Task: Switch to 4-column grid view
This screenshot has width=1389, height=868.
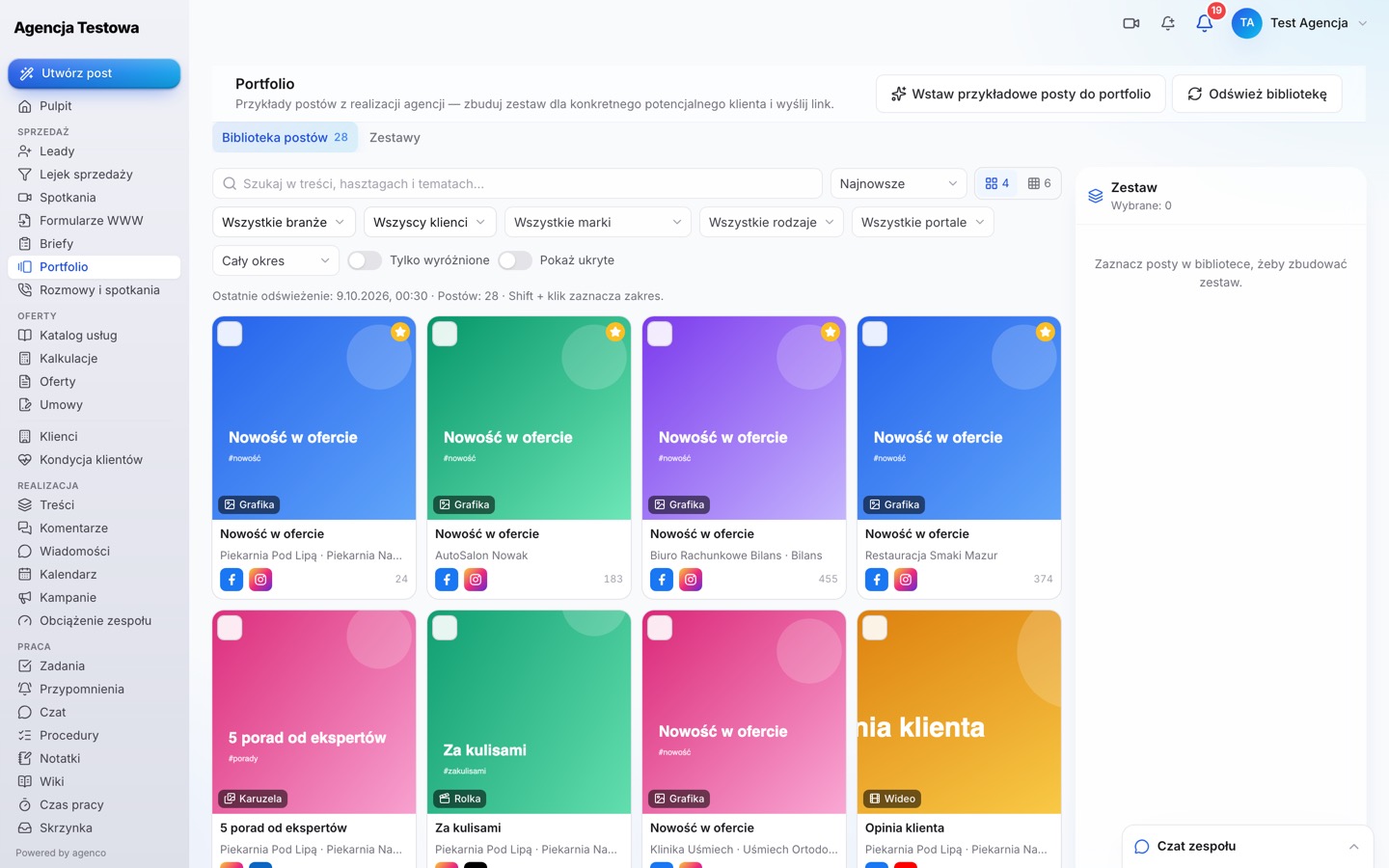Action: point(997,183)
